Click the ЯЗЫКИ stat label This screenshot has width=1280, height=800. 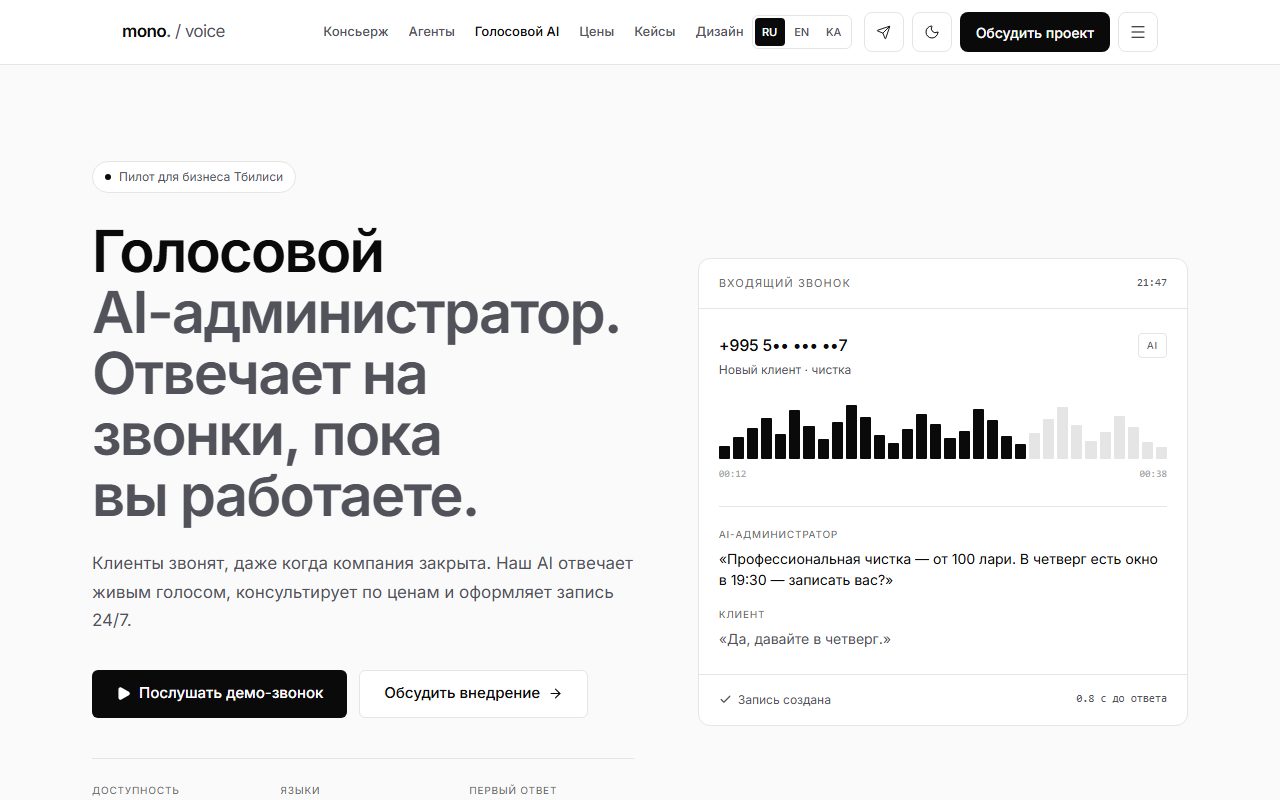click(x=300, y=791)
